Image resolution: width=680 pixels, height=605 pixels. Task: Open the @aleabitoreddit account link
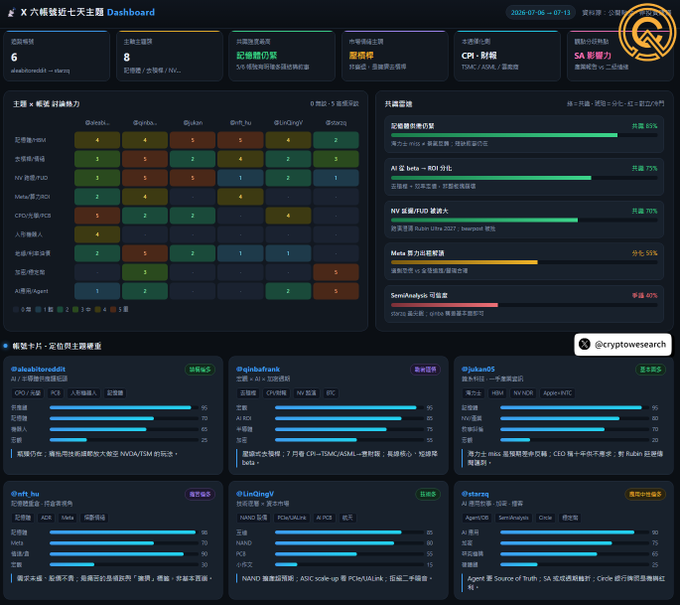38,369
